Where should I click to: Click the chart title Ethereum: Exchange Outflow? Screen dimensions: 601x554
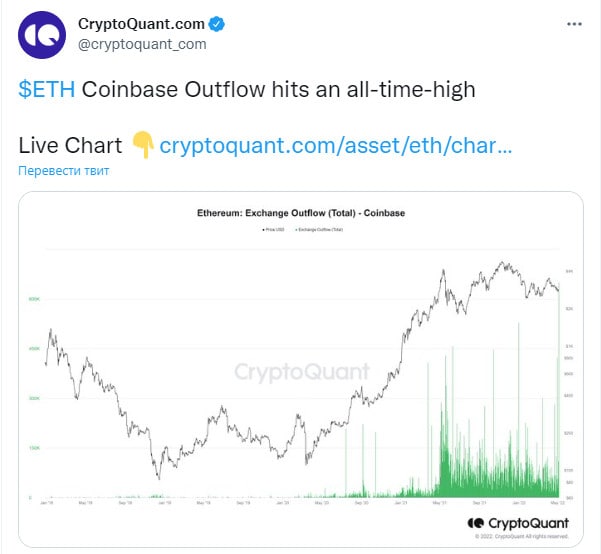[301, 213]
